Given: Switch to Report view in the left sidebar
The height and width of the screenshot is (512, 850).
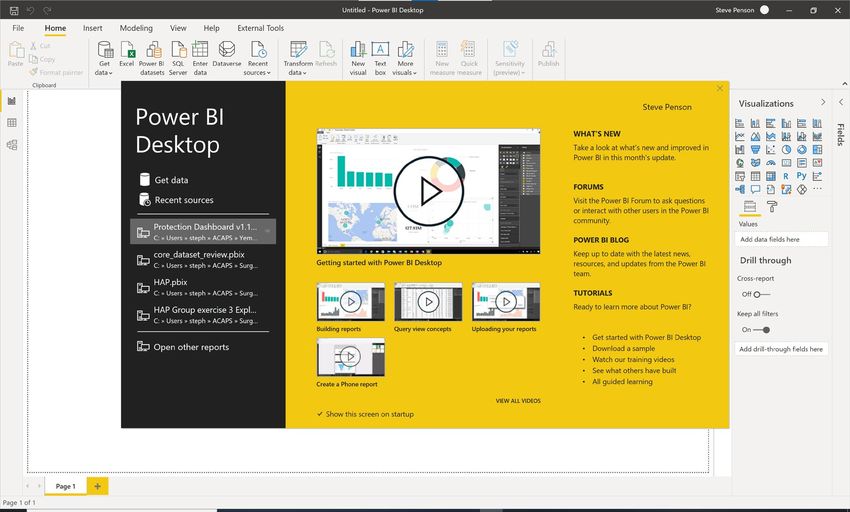Looking at the screenshot, I should [x=12, y=101].
